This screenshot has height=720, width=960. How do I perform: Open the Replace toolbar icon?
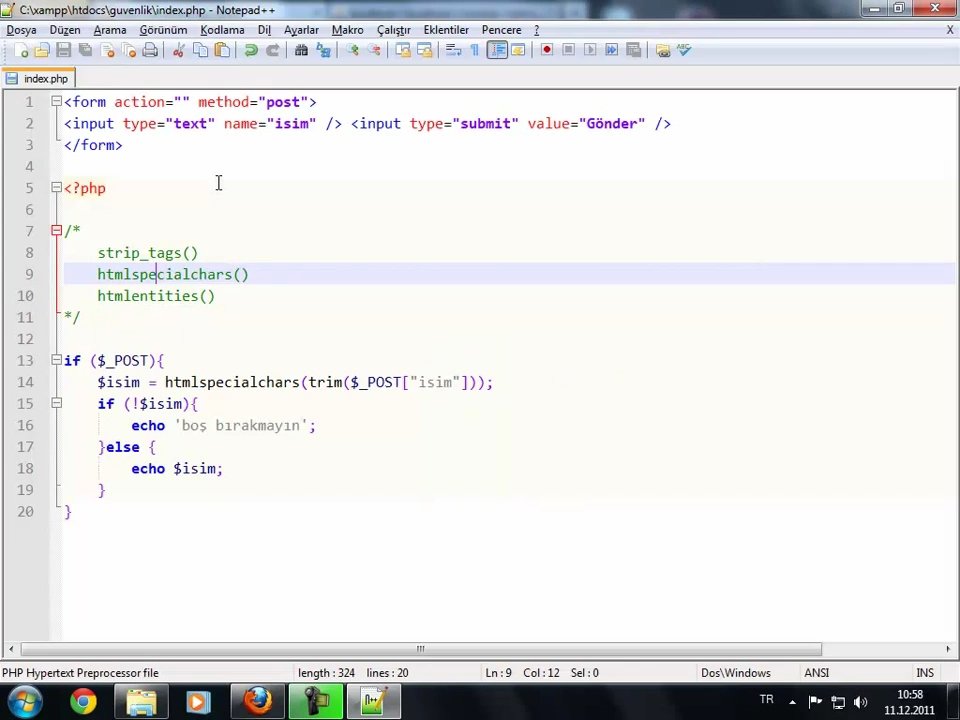tap(323, 50)
